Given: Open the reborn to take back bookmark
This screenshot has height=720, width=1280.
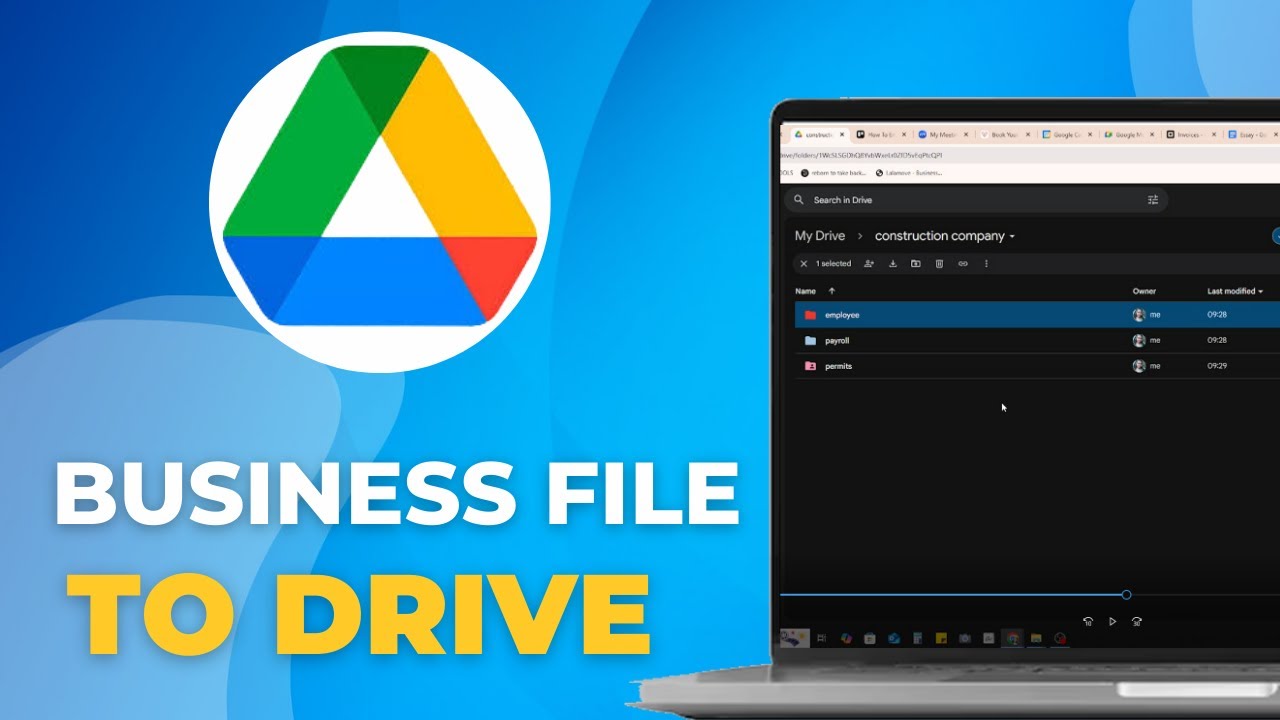Looking at the screenshot, I should click(x=832, y=172).
